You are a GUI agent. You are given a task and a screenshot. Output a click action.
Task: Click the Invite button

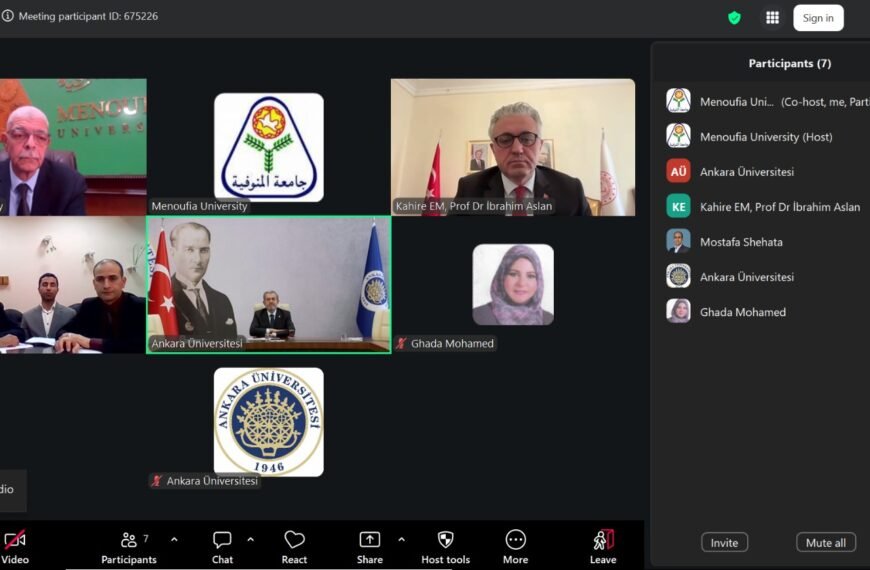[x=724, y=542]
